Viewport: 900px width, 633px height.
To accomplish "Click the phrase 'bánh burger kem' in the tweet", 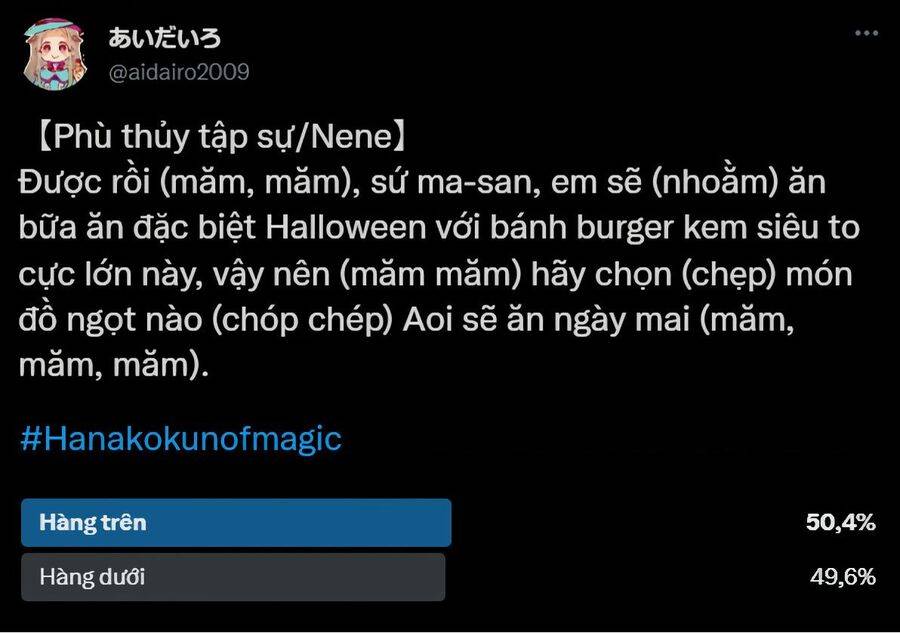I will click(618, 228).
